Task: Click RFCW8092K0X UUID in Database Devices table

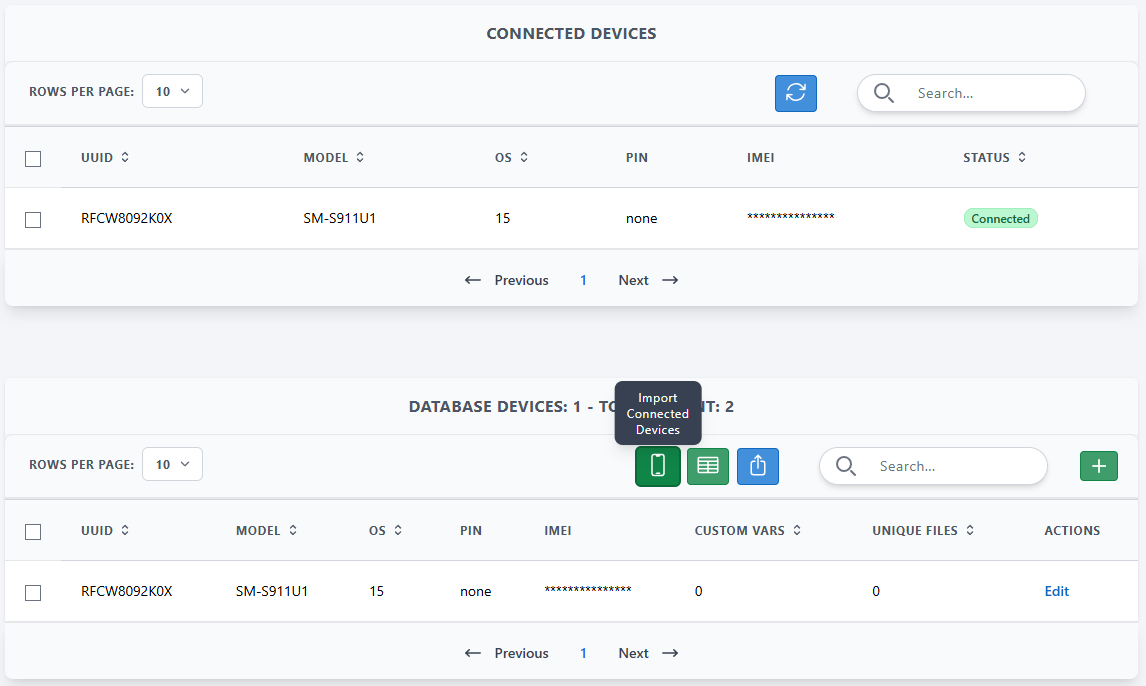Action: click(126, 591)
